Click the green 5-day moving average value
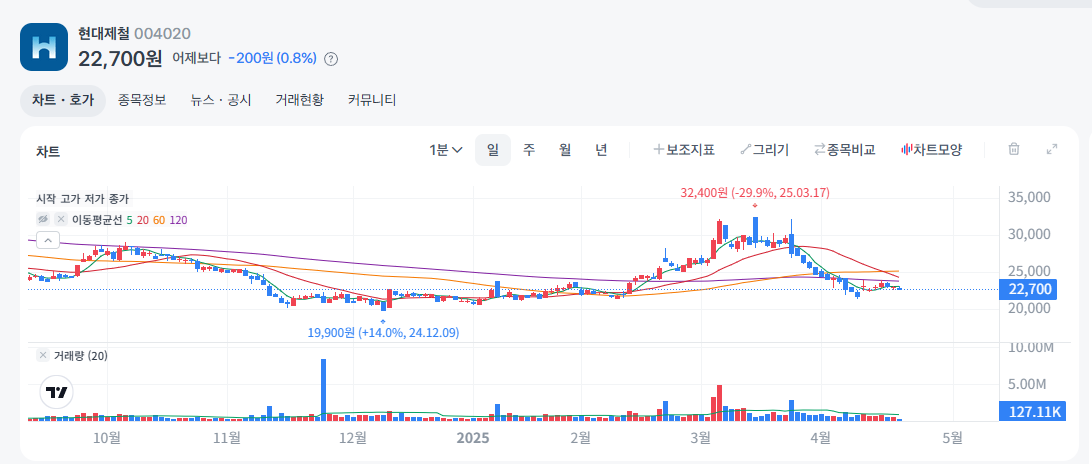The image size is (1092, 464). click(x=130, y=219)
